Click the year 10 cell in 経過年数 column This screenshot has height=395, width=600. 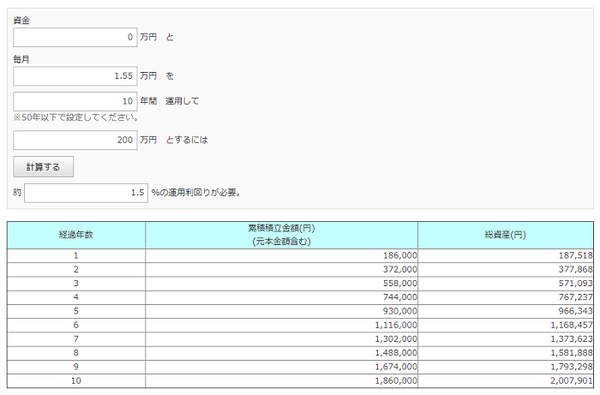(x=76, y=380)
